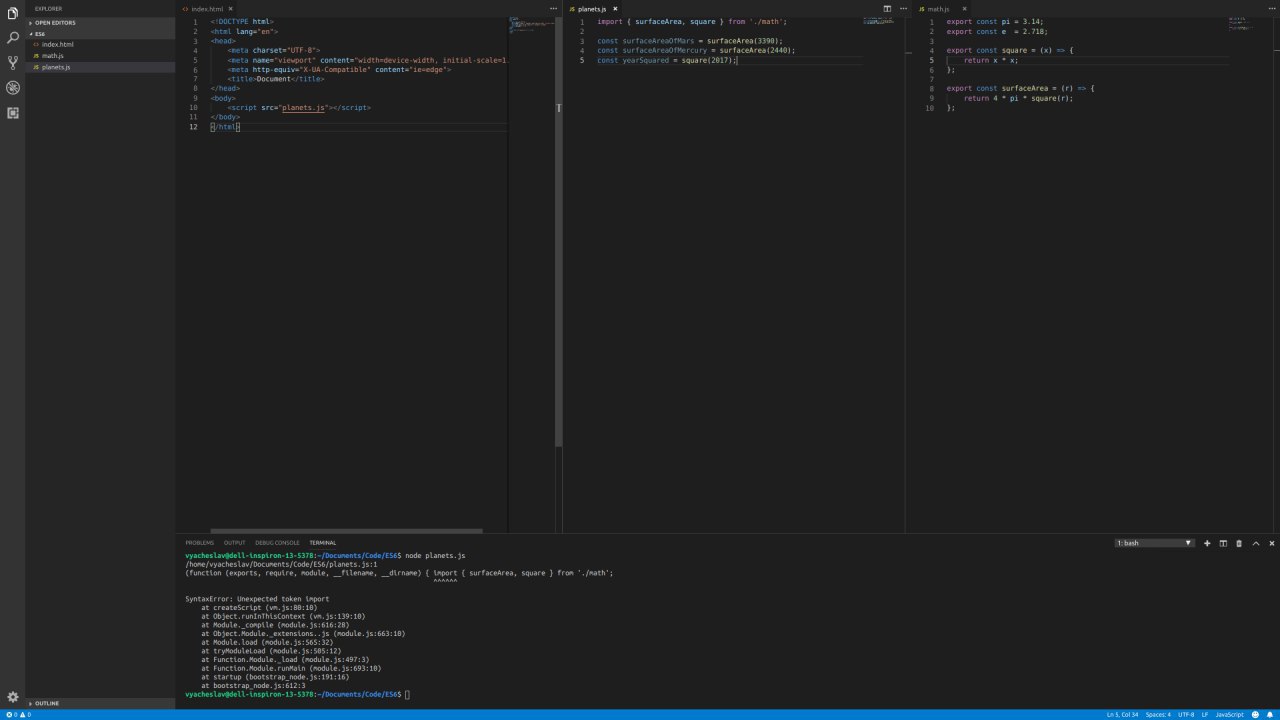Image resolution: width=1280 pixels, height=720 pixels.
Task: Switch to the Output panel tab
Action: [234, 543]
